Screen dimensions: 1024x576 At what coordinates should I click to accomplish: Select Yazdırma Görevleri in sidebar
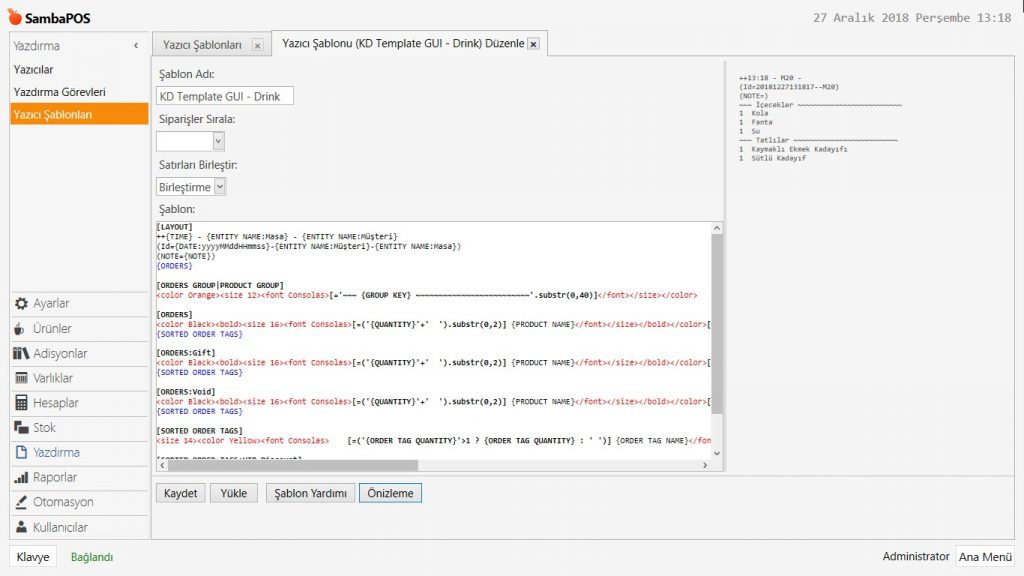59,92
